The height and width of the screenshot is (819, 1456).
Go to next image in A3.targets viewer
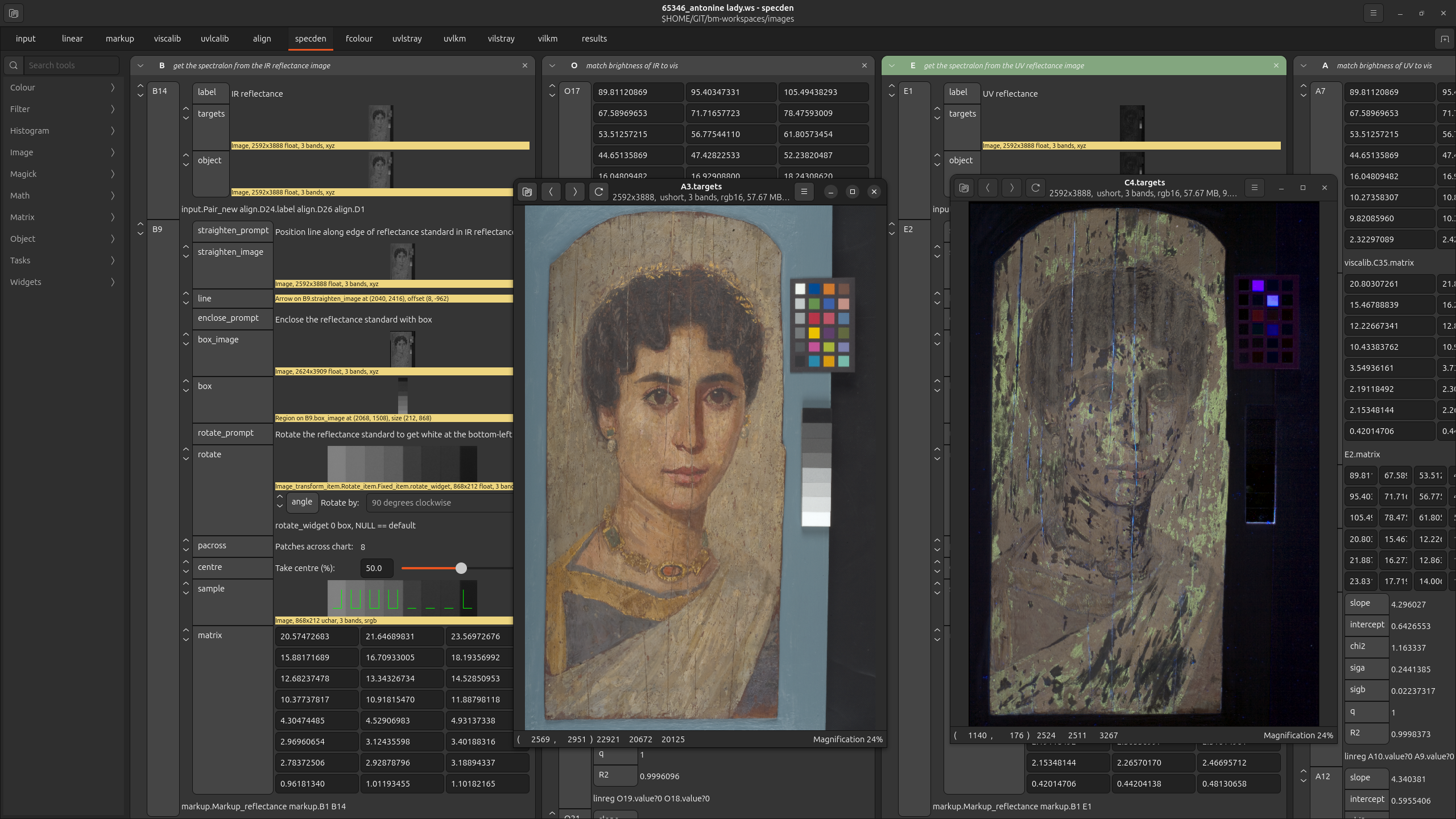(x=574, y=192)
